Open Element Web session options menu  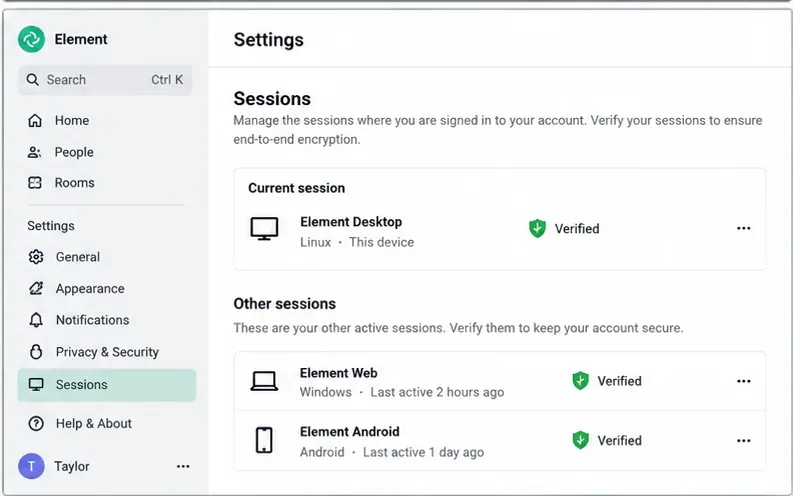(743, 381)
